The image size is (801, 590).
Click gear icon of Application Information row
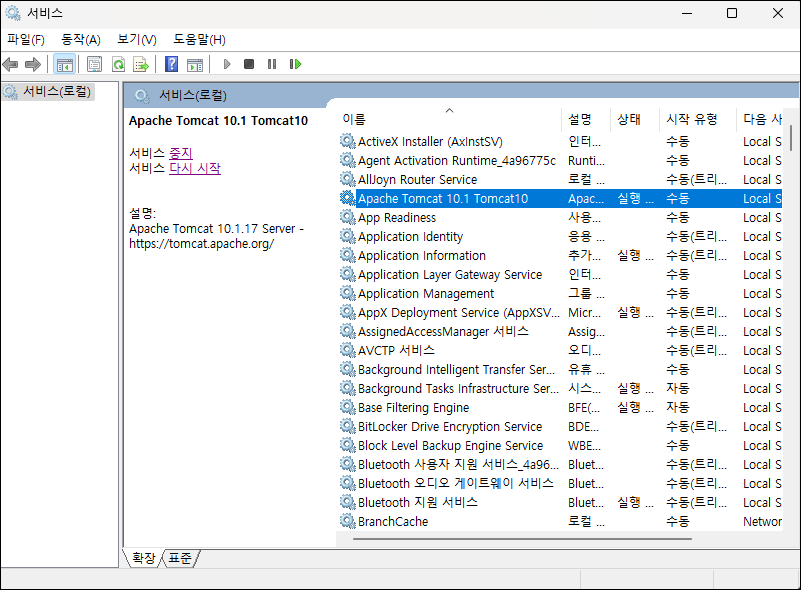click(x=348, y=255)
